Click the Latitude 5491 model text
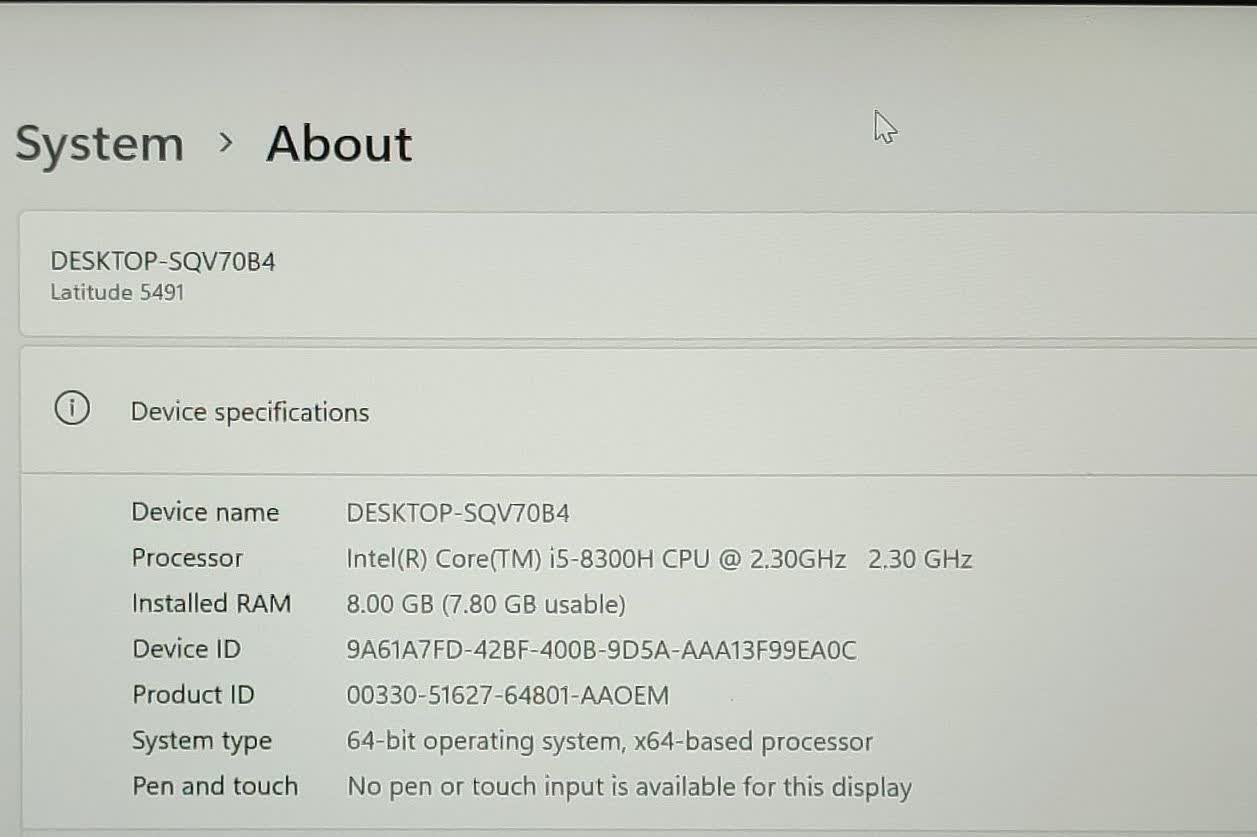 117,293
